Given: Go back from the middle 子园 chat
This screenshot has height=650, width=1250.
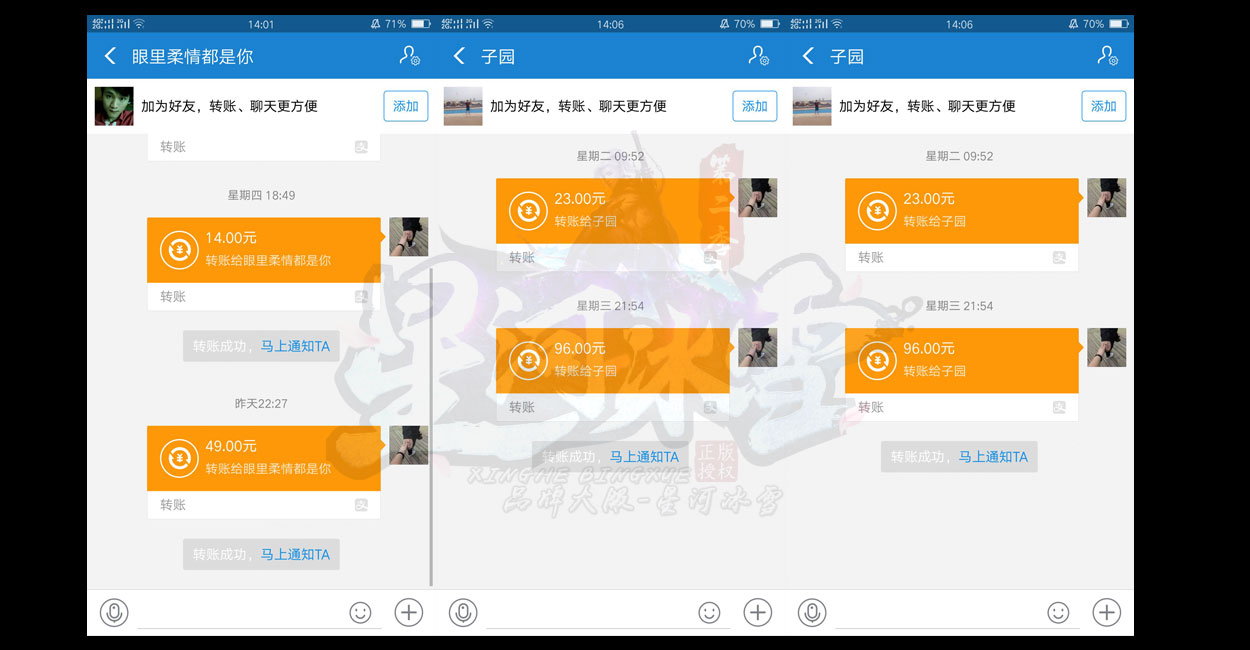Looking at the screenshot, I should pyautogui.click(x=459, y=57).
